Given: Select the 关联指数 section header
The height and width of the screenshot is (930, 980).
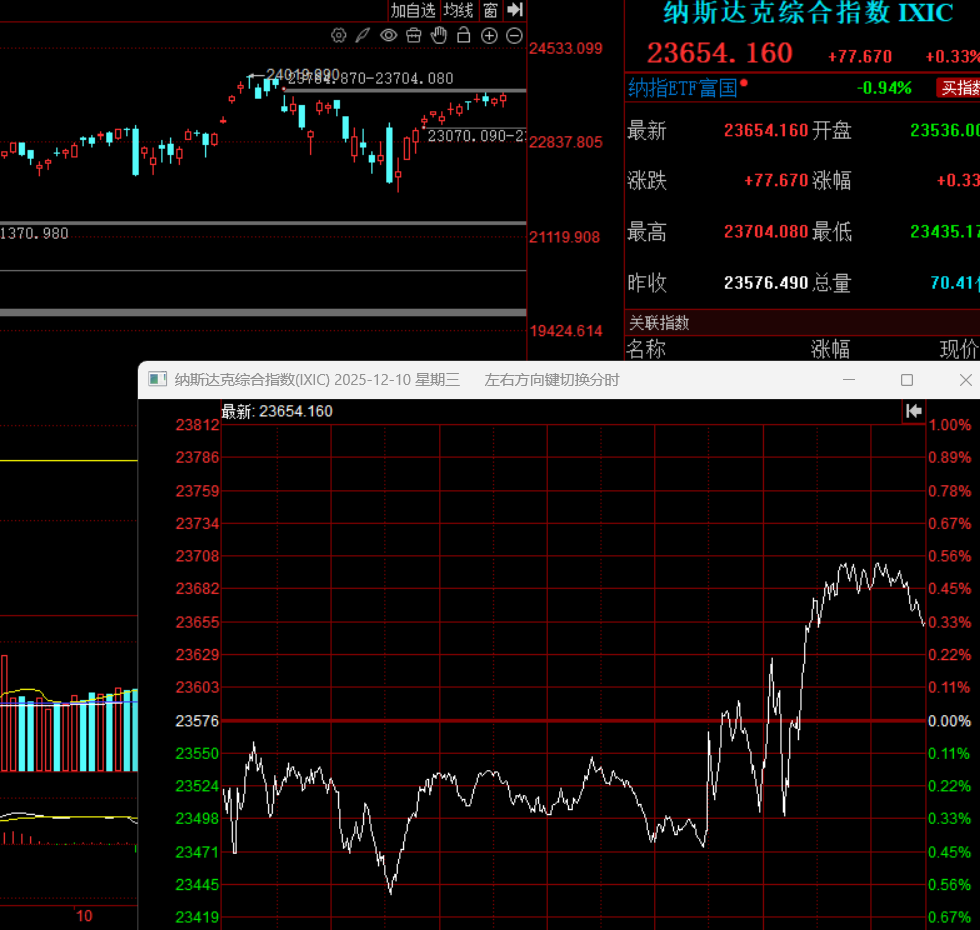Looking at the screenshot, I should (x=659, y=323).
